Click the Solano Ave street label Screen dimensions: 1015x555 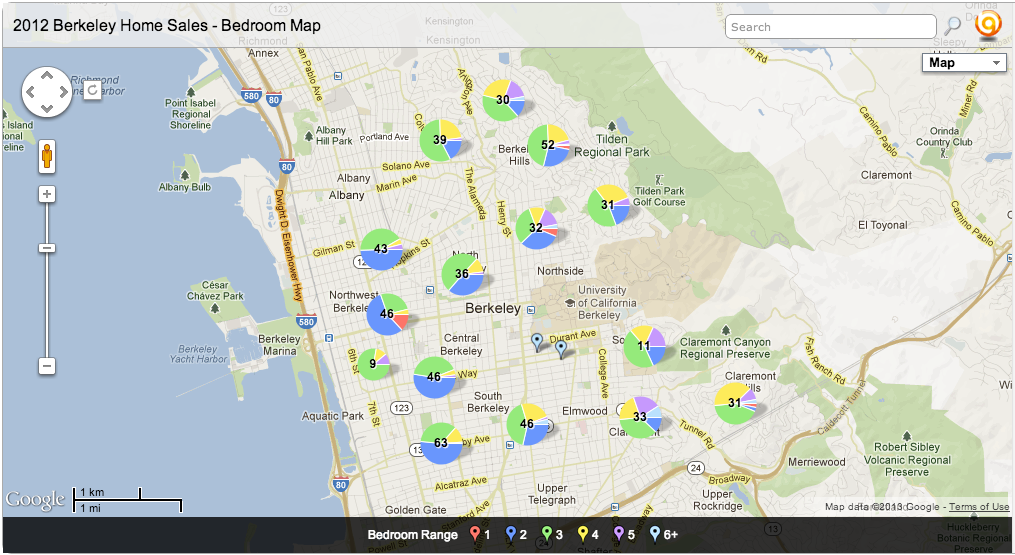coord(406,166)
